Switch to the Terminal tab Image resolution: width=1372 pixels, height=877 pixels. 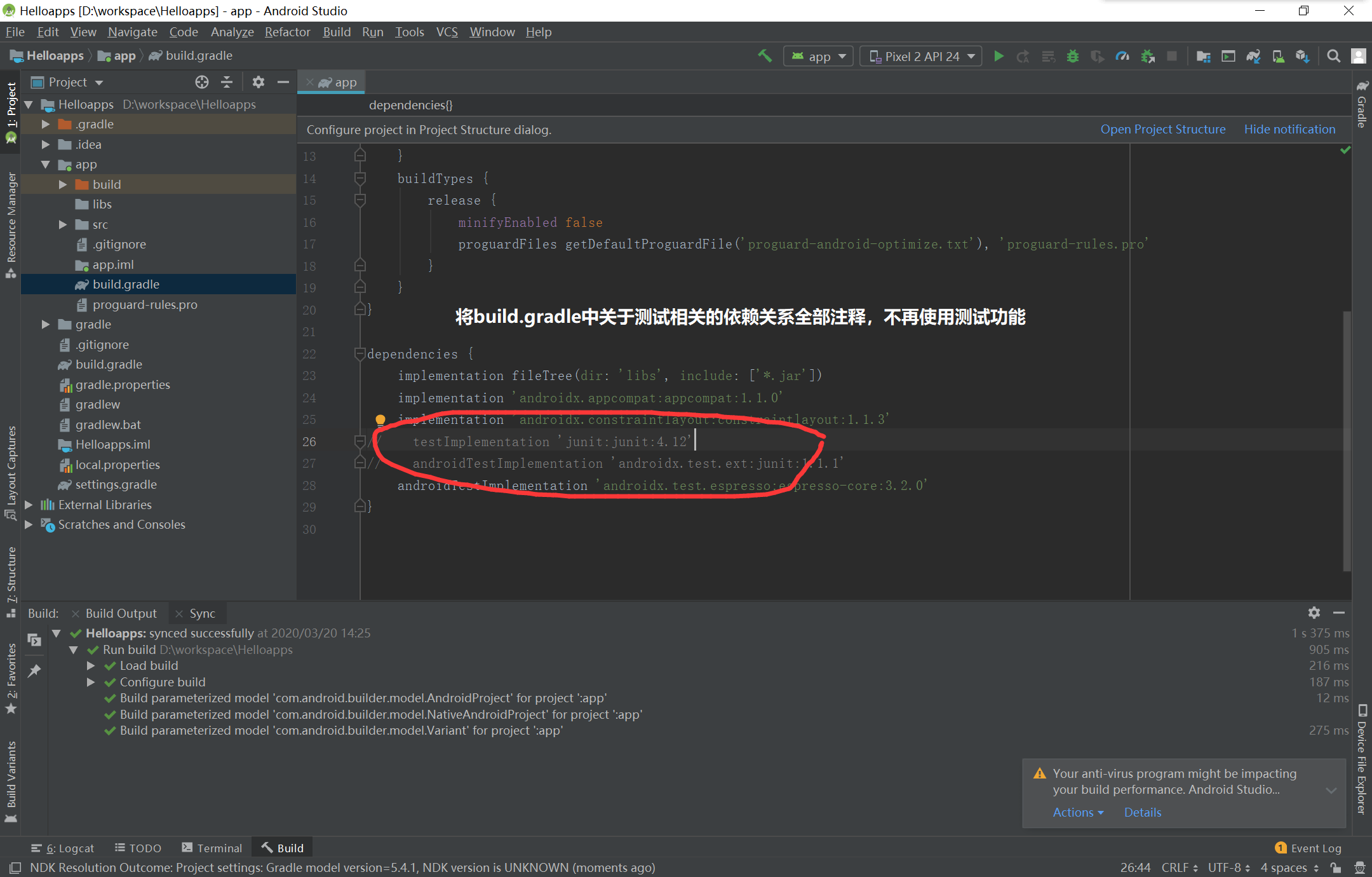212,848
